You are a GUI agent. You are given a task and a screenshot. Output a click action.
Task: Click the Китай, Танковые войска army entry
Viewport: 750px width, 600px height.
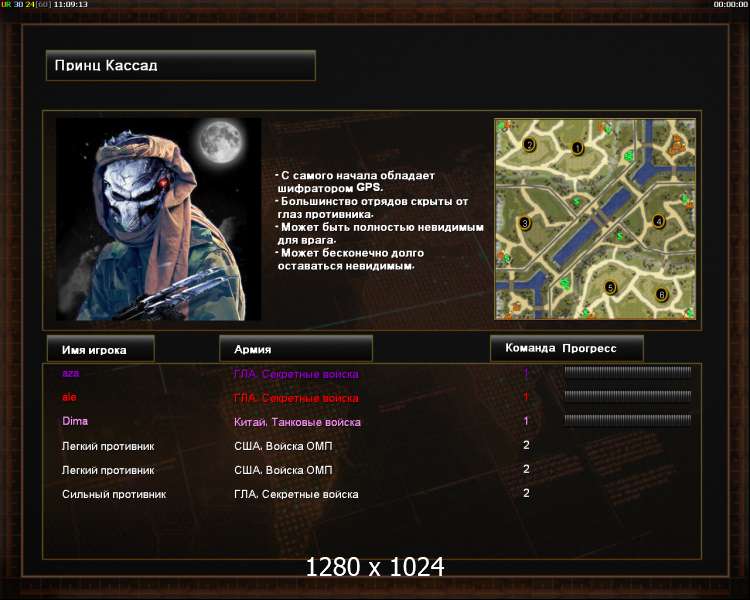297,422
